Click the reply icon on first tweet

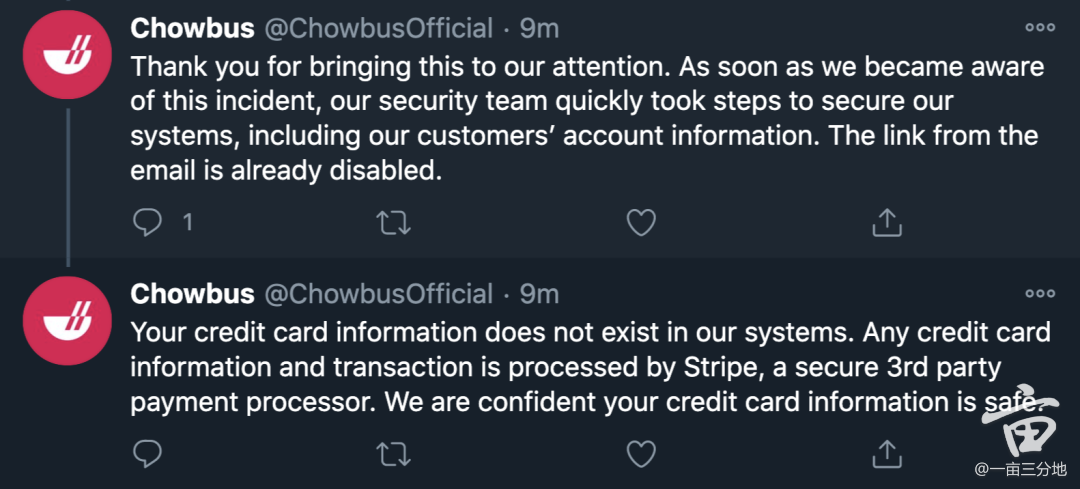pos(146,222)
